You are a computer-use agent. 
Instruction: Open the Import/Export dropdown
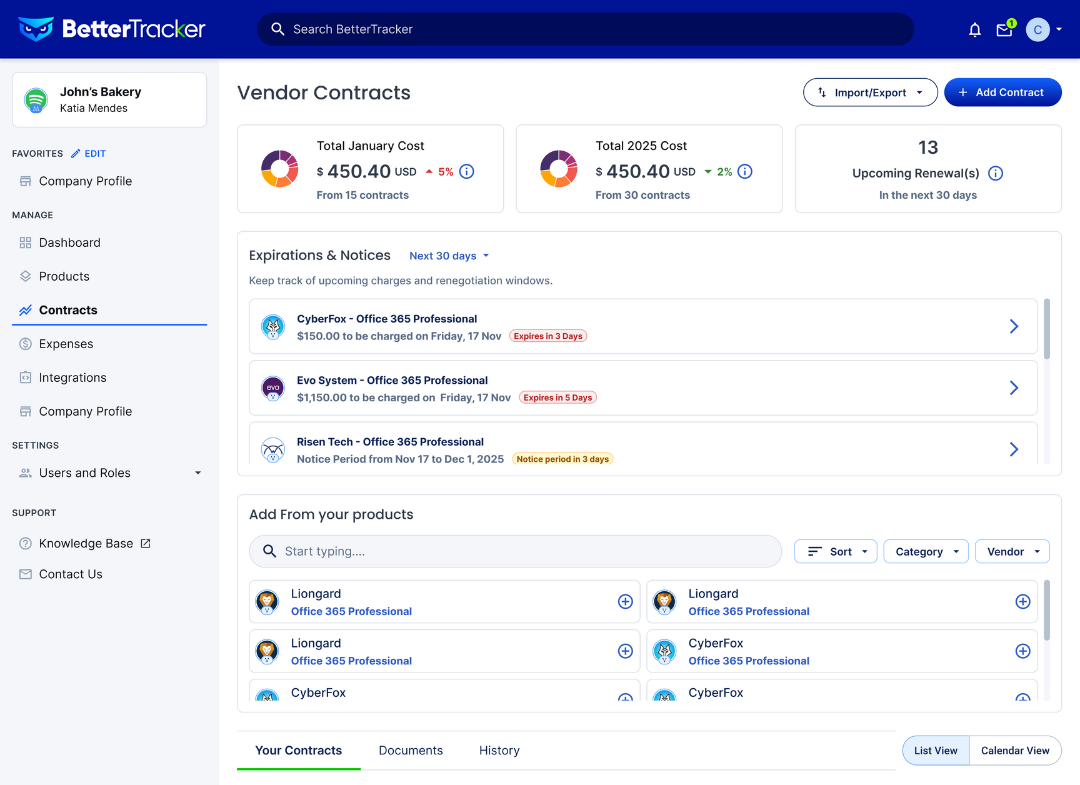pos(870,92)
